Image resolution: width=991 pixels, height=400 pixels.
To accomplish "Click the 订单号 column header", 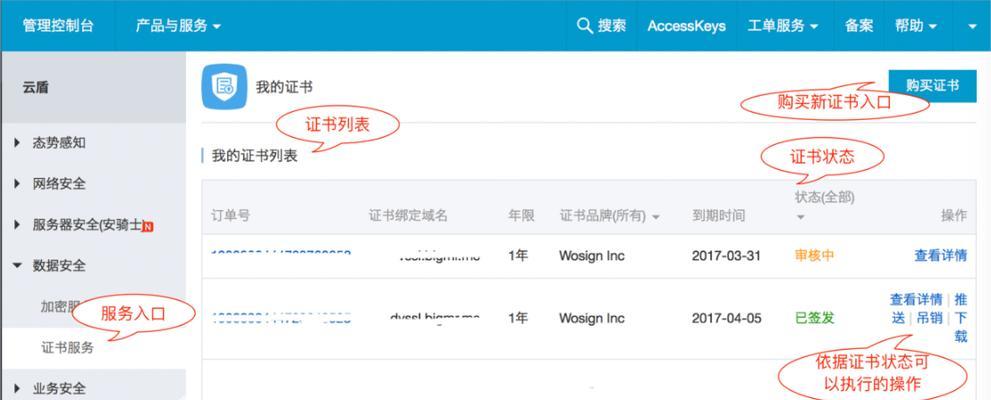I will (230, 215).
